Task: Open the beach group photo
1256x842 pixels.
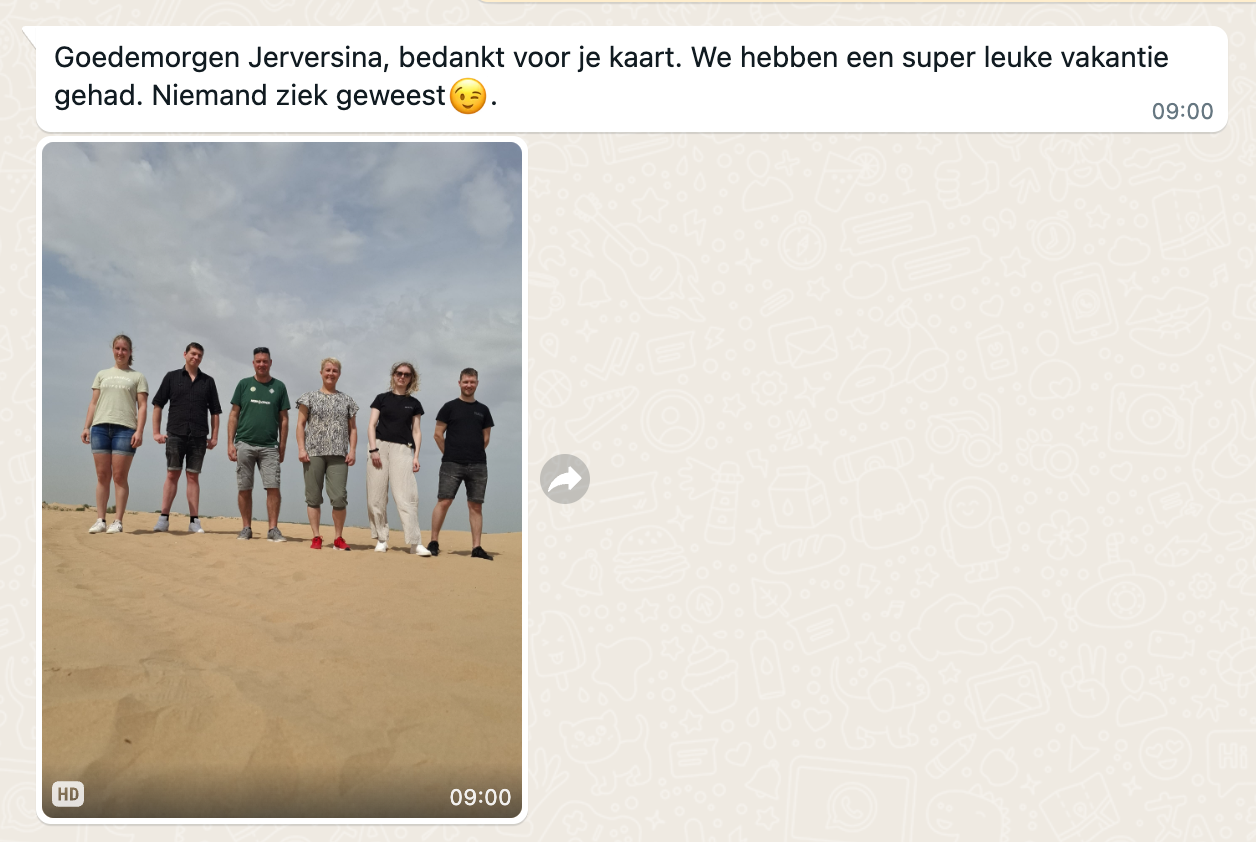Action: coord(282,480)
